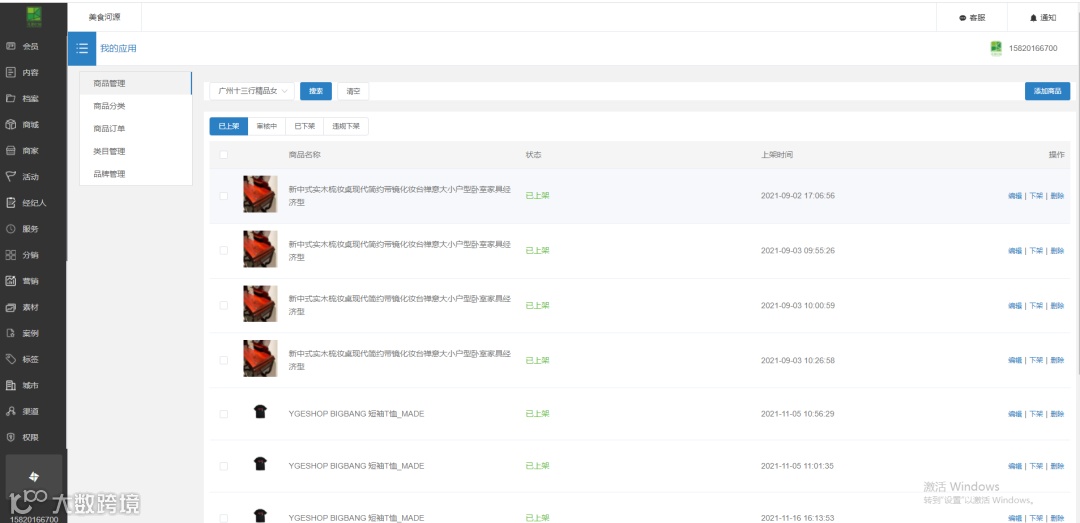
Task: Open the 服务 service clock icon
Action: pos(10,229)
